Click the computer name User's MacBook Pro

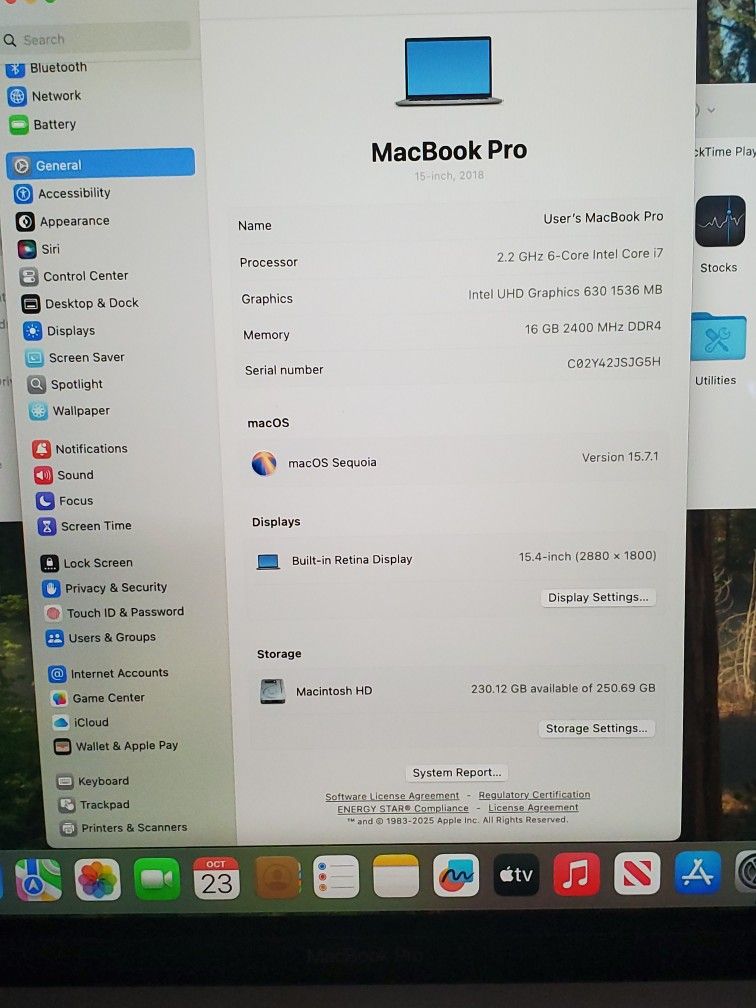pyautogui.click(x=603, y=218)
